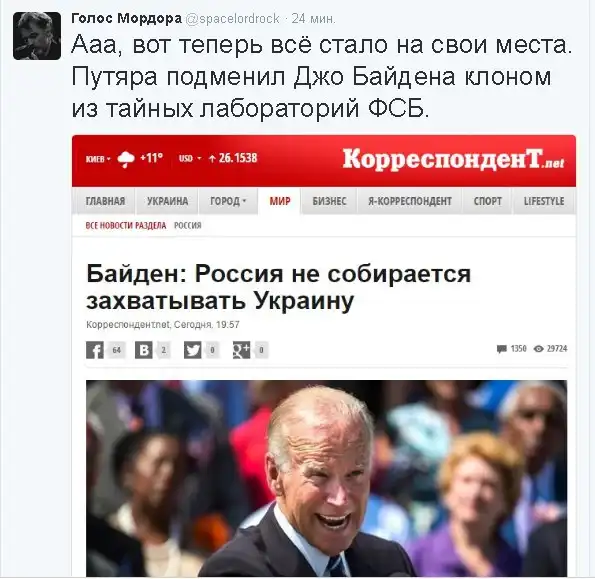Click the Россия subsection link
Image resolution: width=595 pixels, height=579 pixels.
coord(187,226)
